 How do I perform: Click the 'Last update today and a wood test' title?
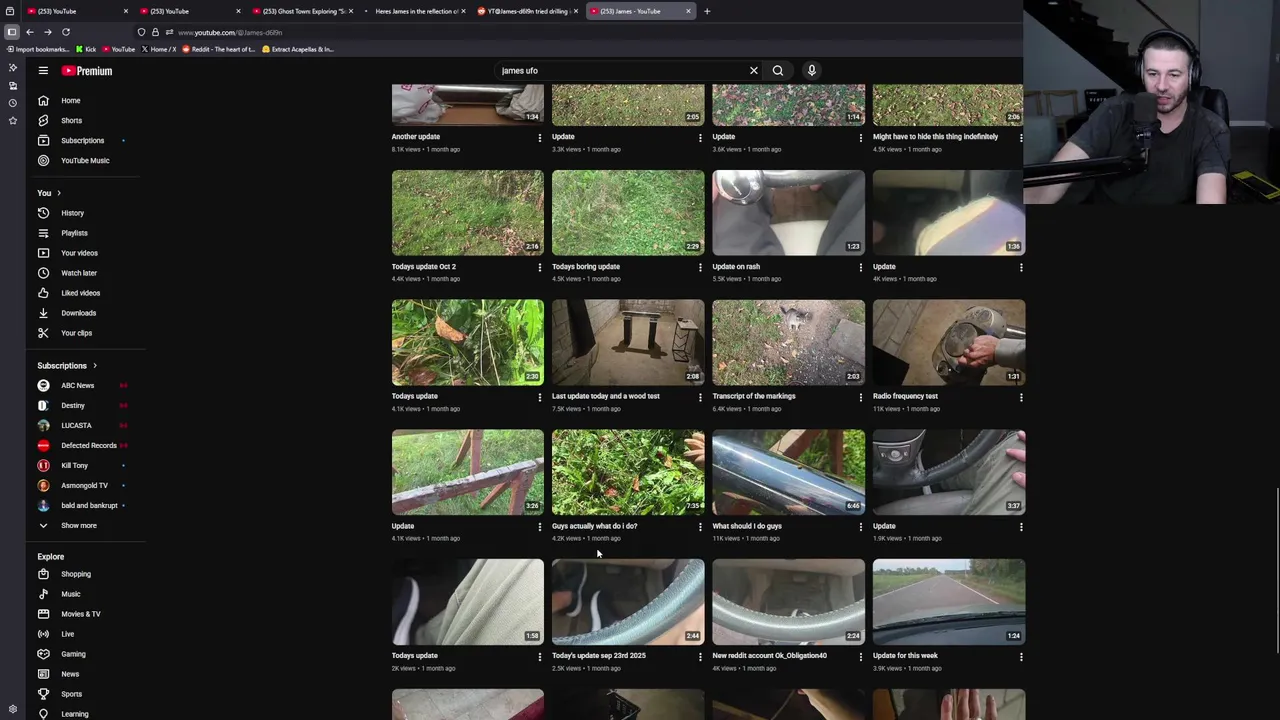pos(606,396)
